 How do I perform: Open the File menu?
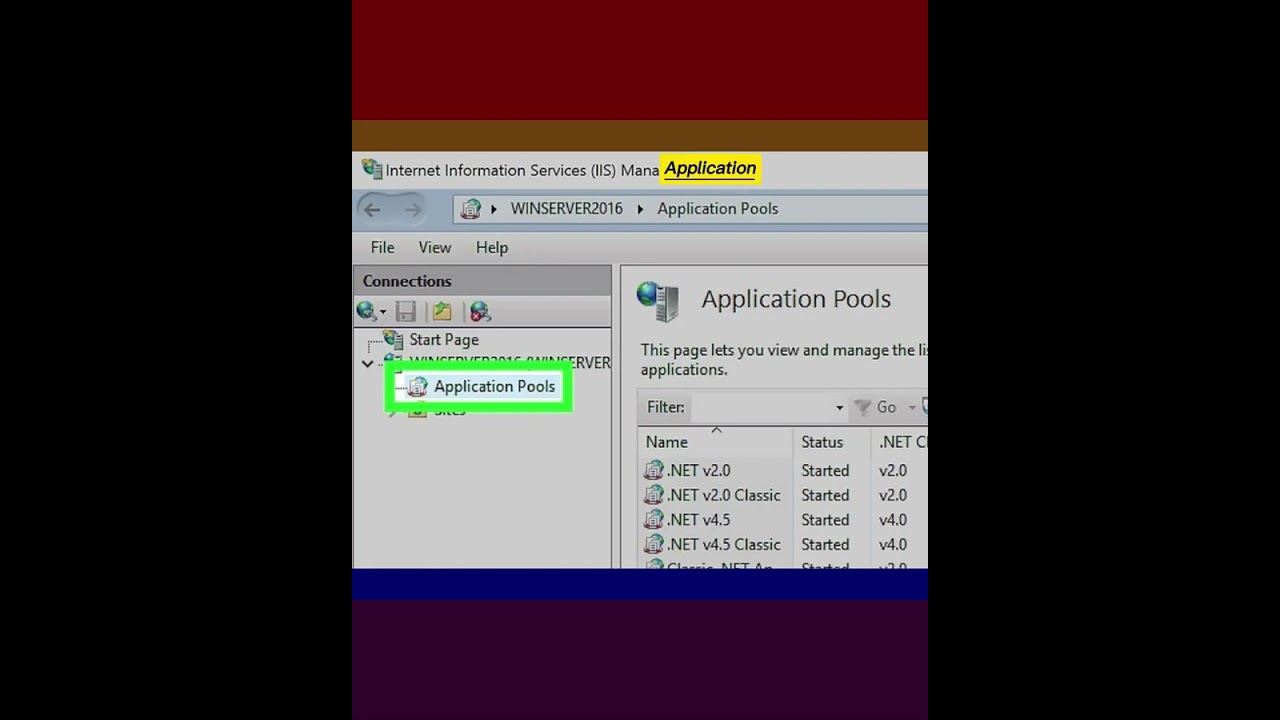382,247
